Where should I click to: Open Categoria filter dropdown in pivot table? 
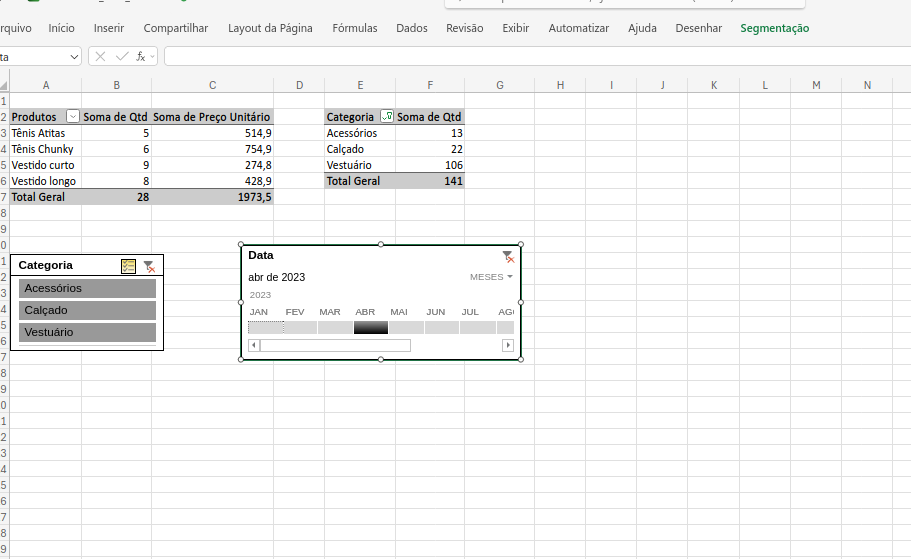[x=387, y=116]
